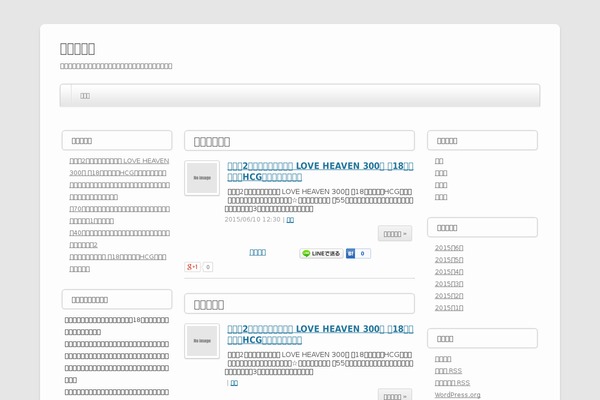Viewport: 600px width, 400px height.
Task: Click the category link under the second post excerpt
Action: (234, 383)
